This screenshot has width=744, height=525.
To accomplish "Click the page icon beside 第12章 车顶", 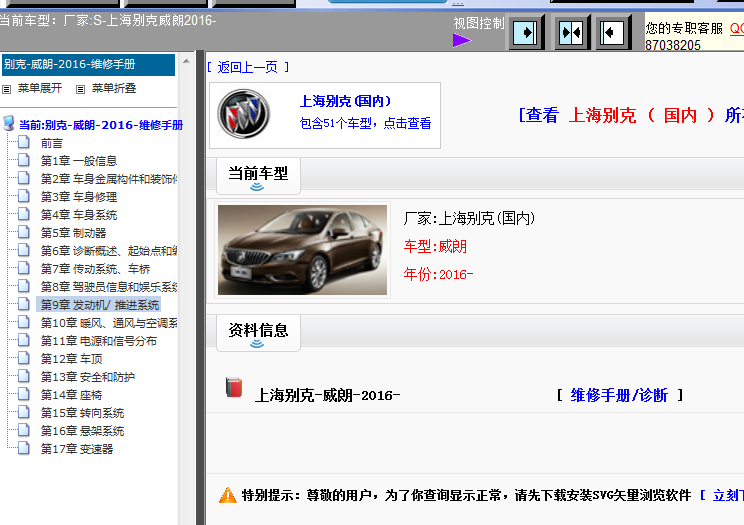I will pos(24,358).
